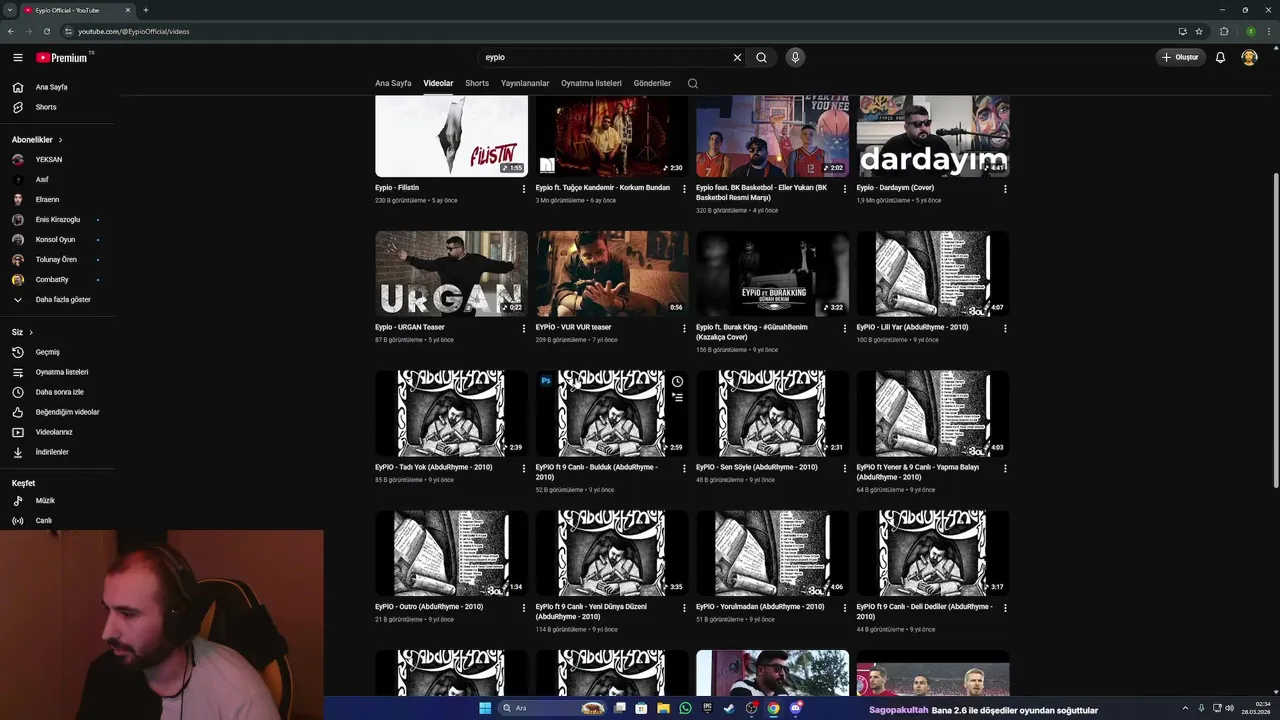Click the browser address bar URL
This screenshot has width=1280, height=720.
click(x=134, y=31)
